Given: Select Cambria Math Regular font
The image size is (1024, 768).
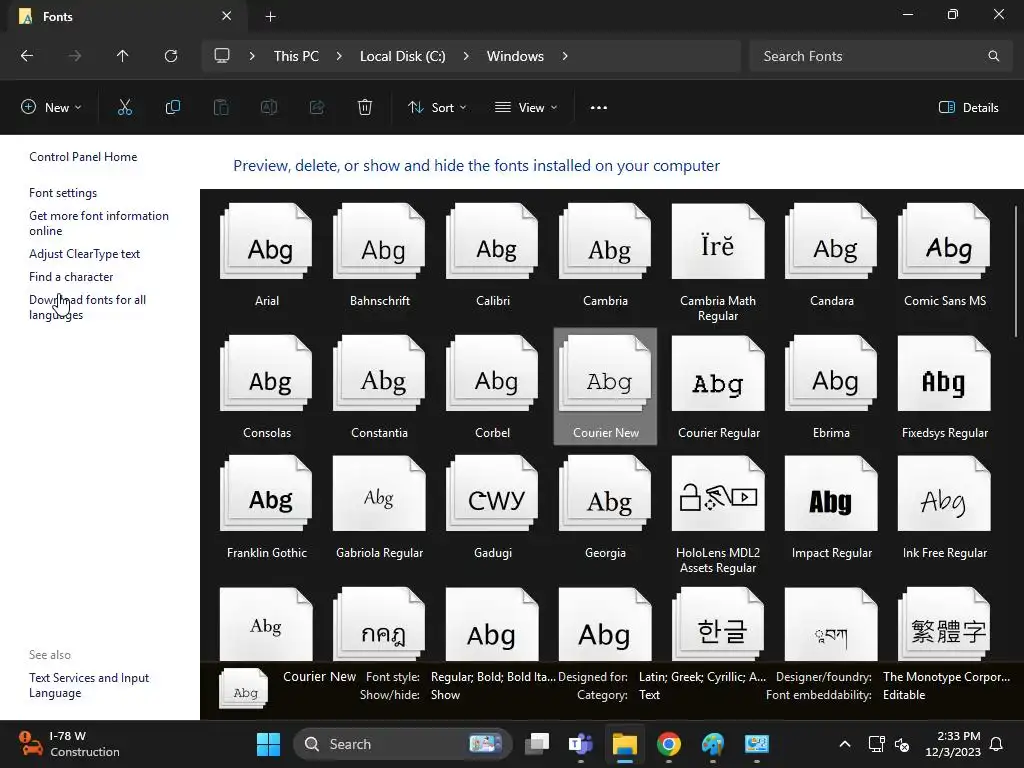Looking at the screenshot, I should pyautogui.click(x=718, y=263).
